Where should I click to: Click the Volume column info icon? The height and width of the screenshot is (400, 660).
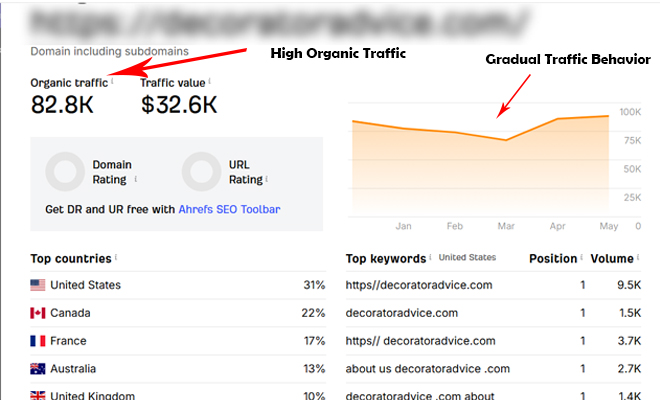click(638, 257)
